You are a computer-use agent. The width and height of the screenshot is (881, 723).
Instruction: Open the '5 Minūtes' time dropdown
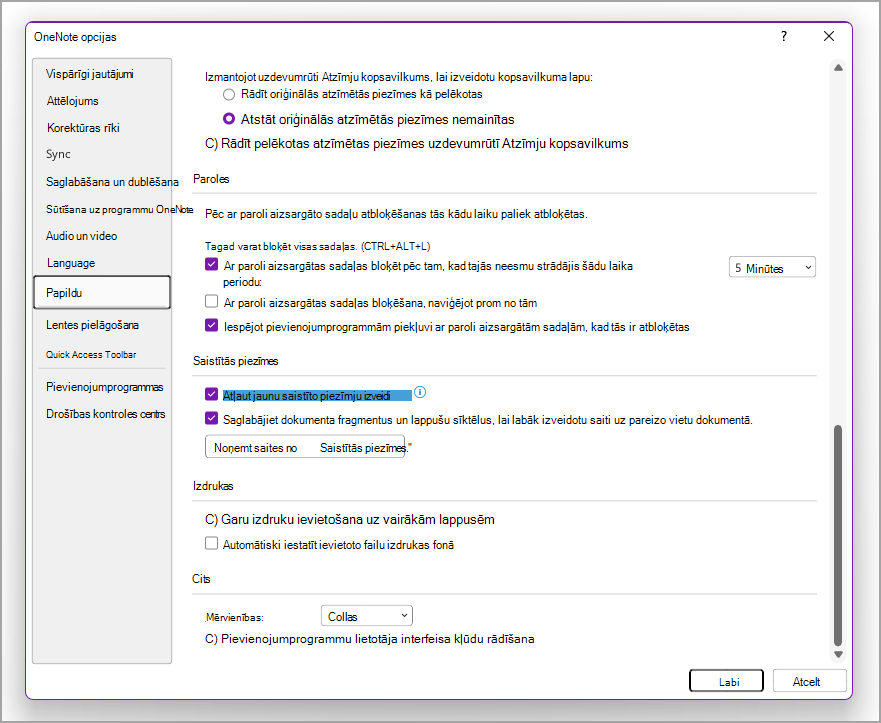(x=772, y=267)
